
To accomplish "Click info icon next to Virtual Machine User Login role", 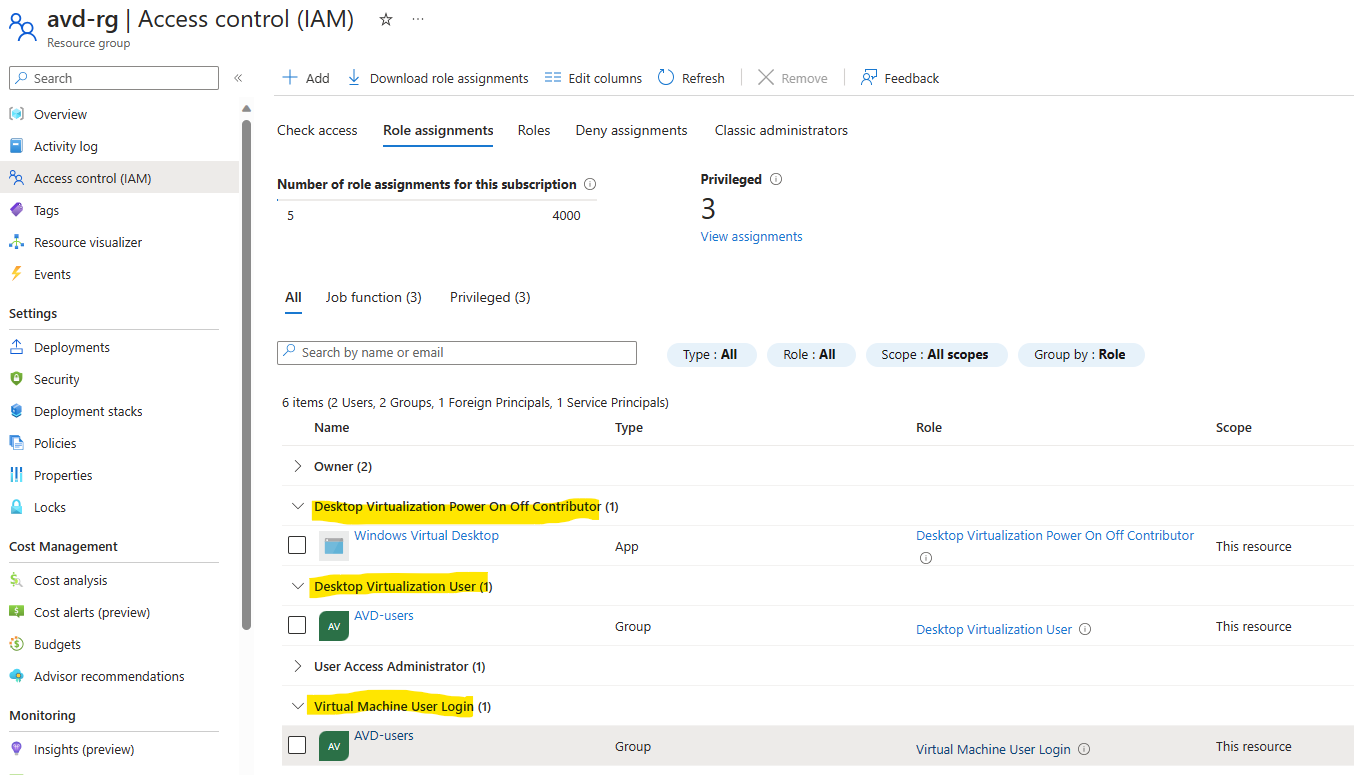I will point(1084,749).
